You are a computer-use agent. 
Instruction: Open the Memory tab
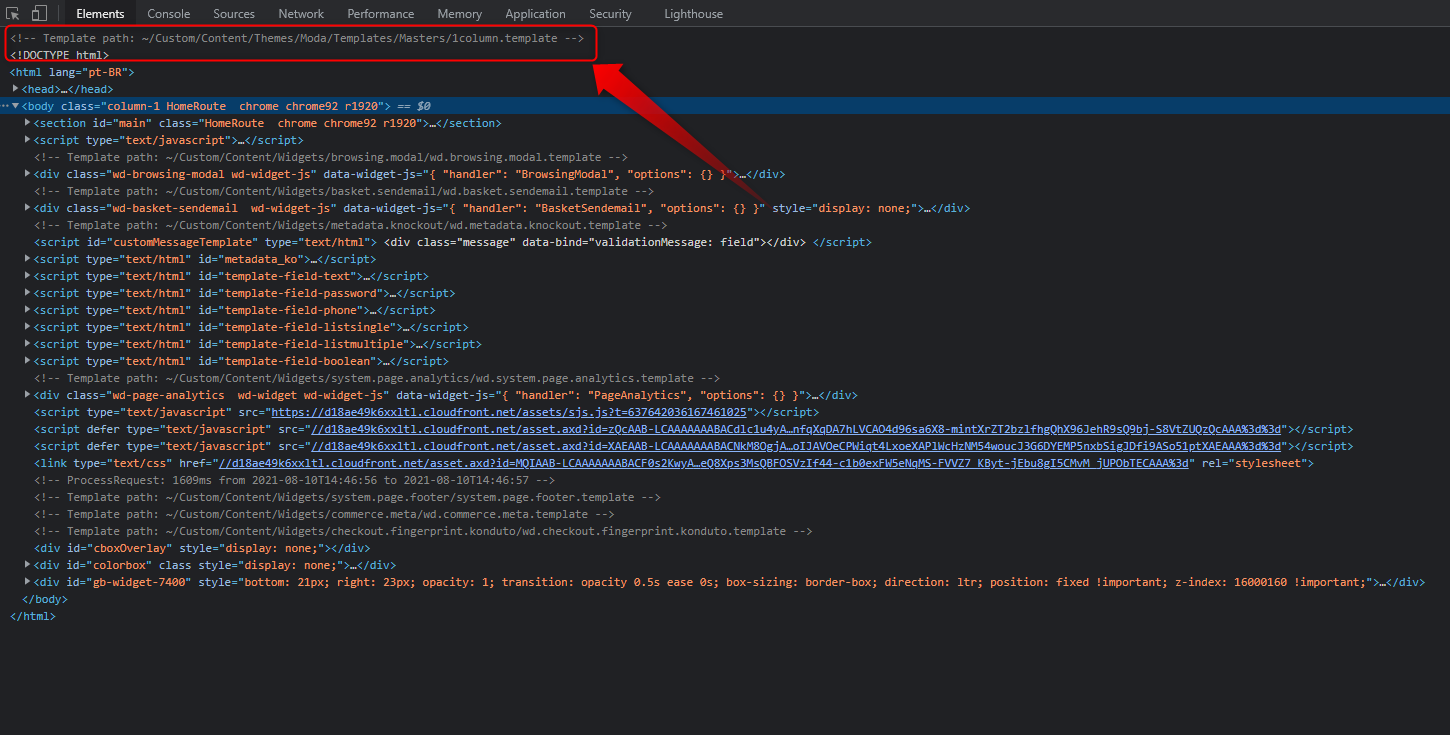tap(460, 14)
